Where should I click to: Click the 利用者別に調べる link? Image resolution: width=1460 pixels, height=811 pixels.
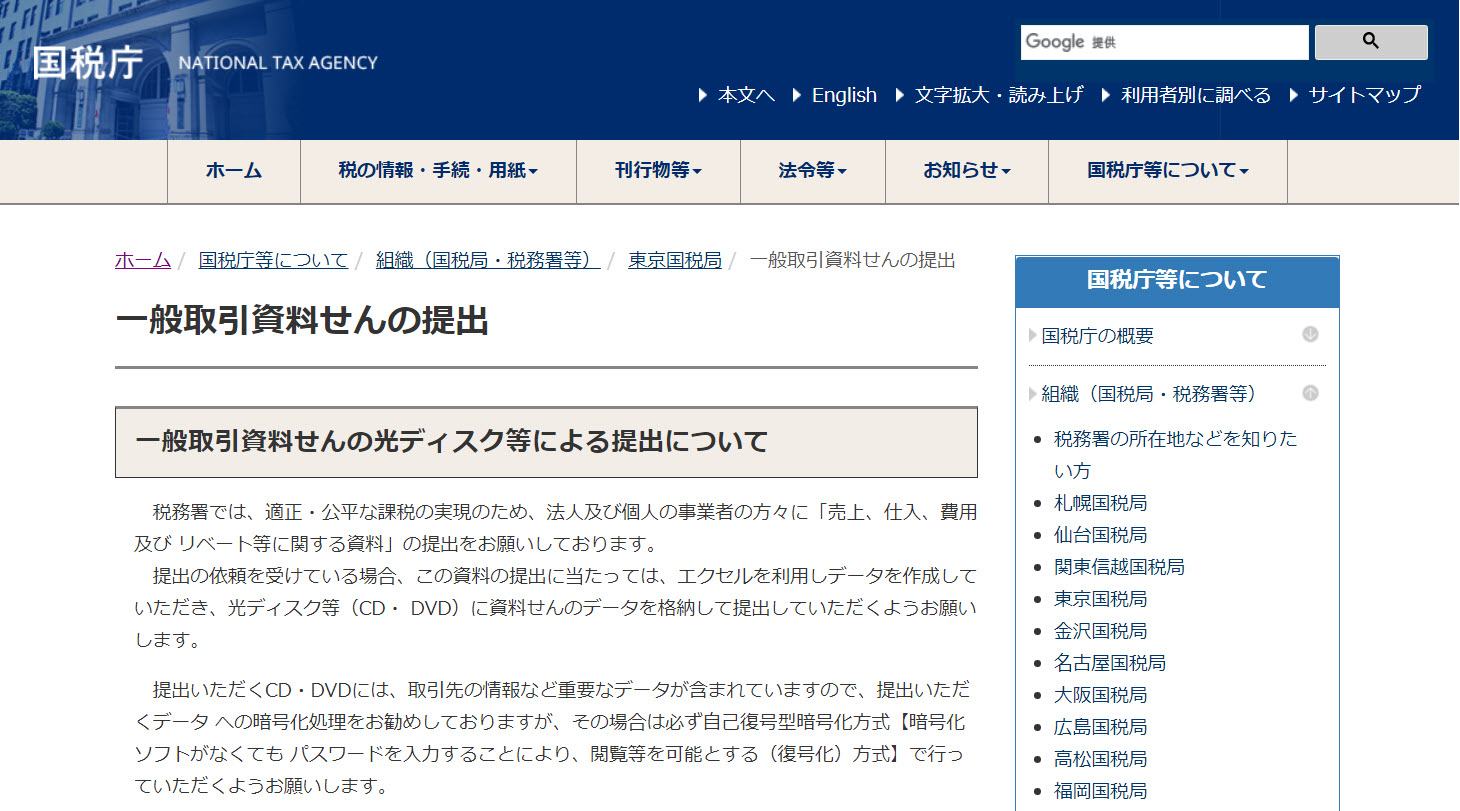tap(1195, 95)
